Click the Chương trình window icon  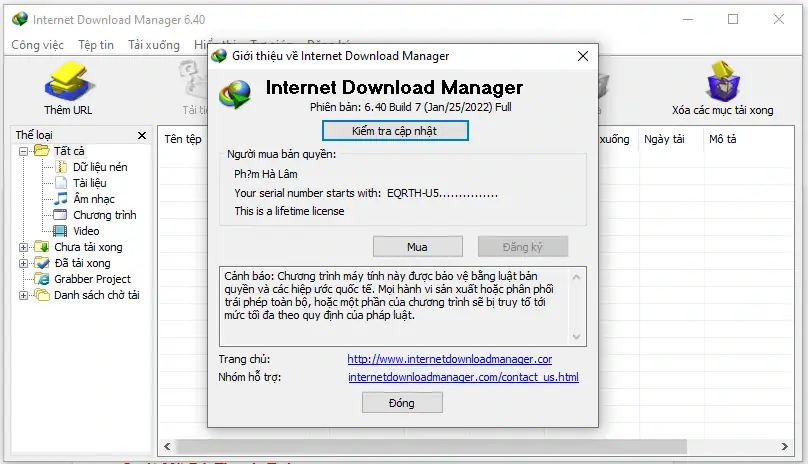[x=61, y=214]
